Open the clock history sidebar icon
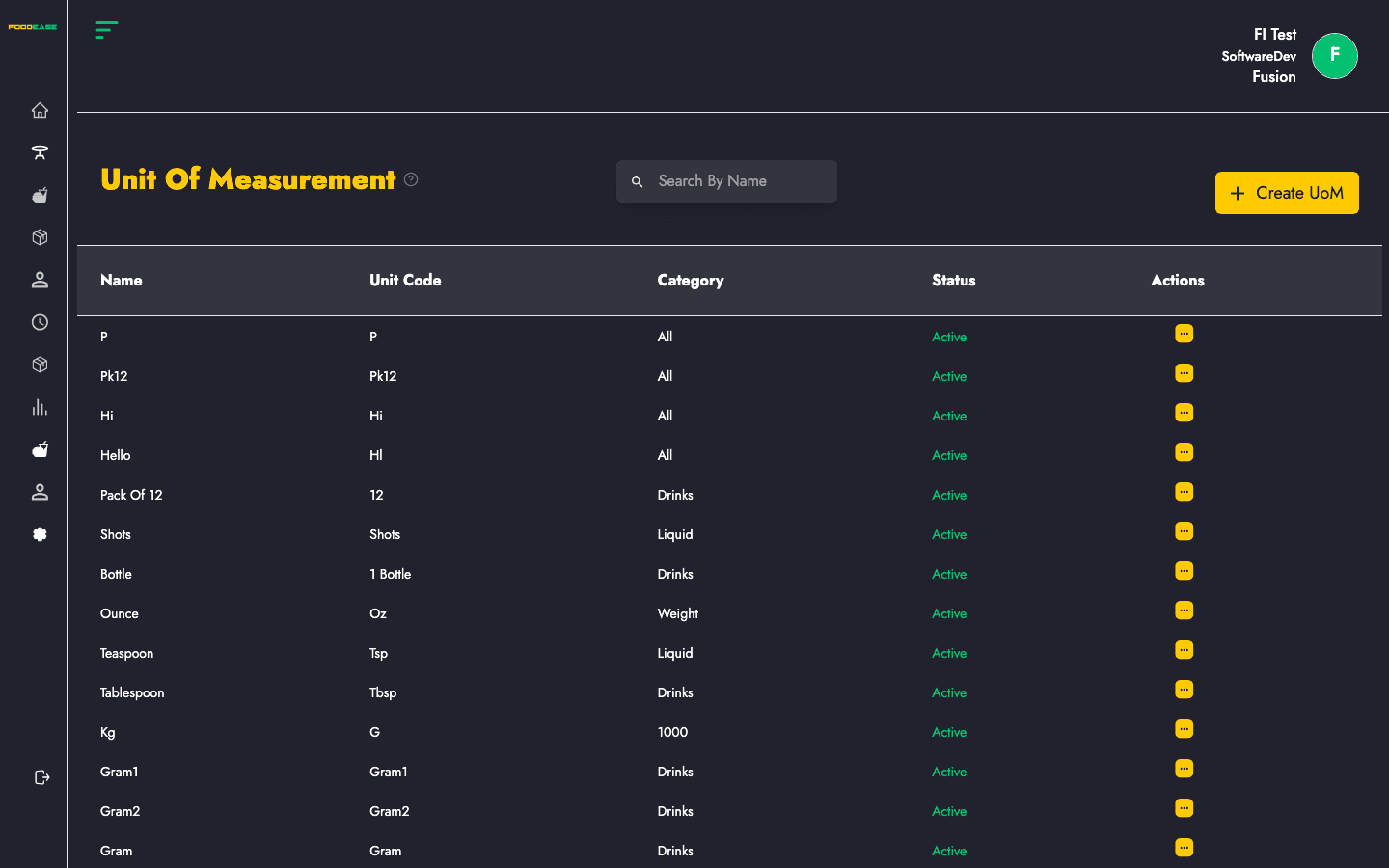The height and width of the screenshot is (868, 1389). pyautogui.click(x=40, y=322)
